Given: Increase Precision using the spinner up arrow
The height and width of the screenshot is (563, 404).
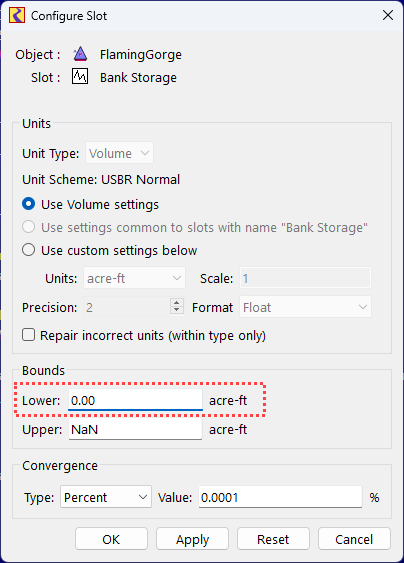Looking at the screenshot, I should tap(176, 303).
